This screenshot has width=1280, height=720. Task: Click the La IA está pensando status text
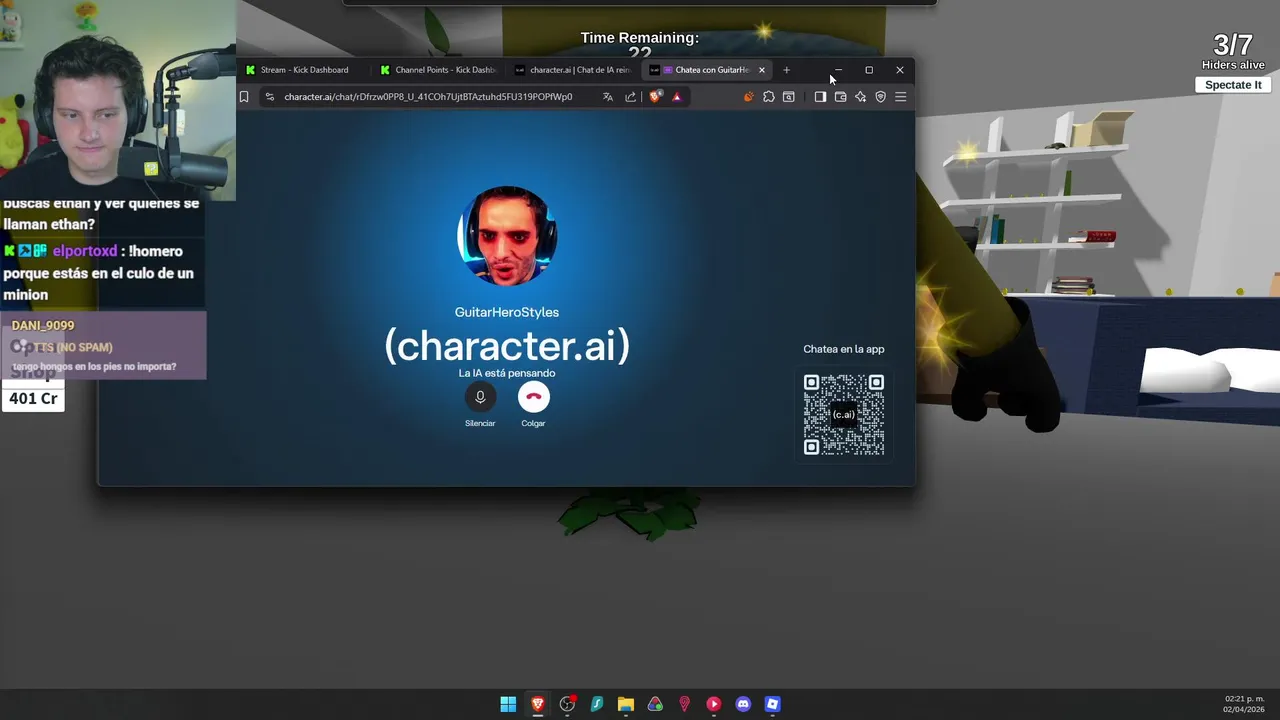(x=507, y=373)
